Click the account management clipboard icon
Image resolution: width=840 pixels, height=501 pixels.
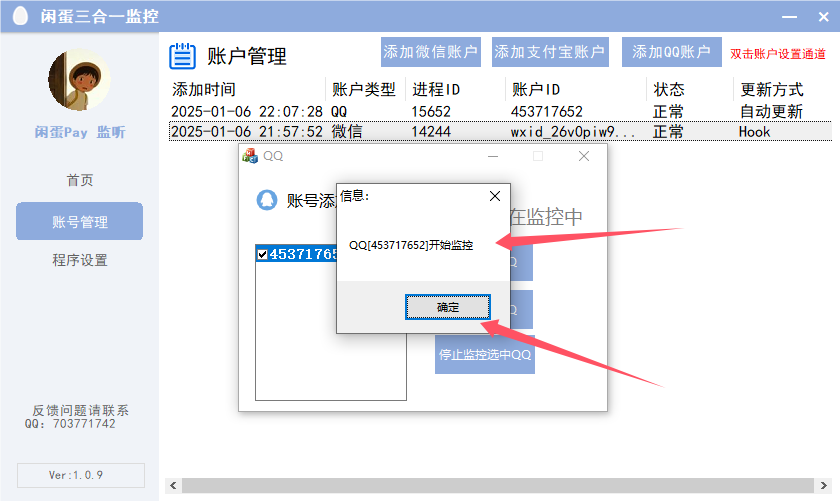pyautogui.click(x=182, y=56)
